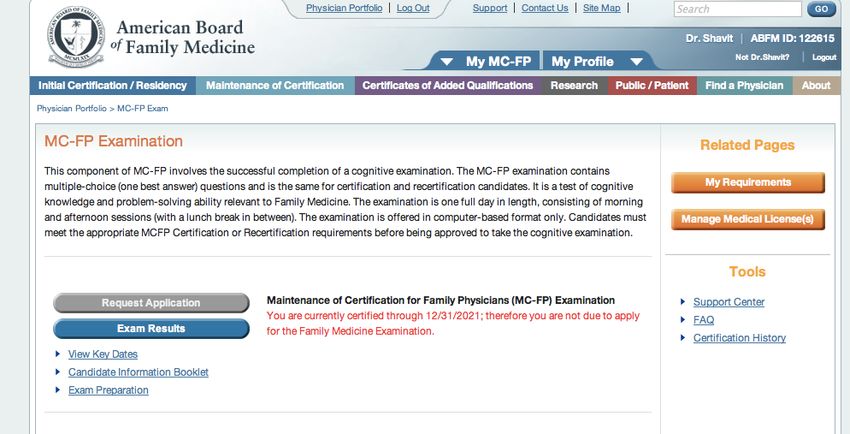Open Certification History link
This screenshot has height=434, width=850.
(x=739, y=338)
